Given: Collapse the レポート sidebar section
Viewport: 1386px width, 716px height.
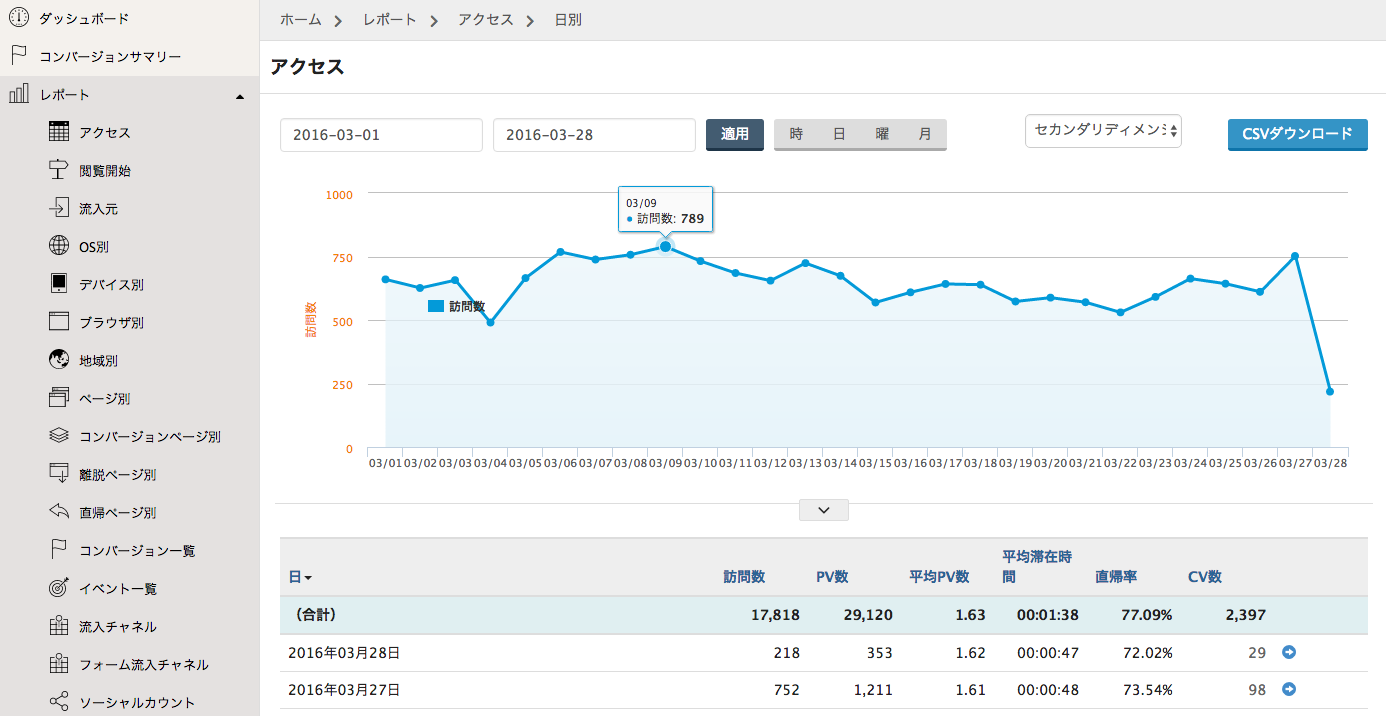Looking at the screenshot, I should click(239, 96).
